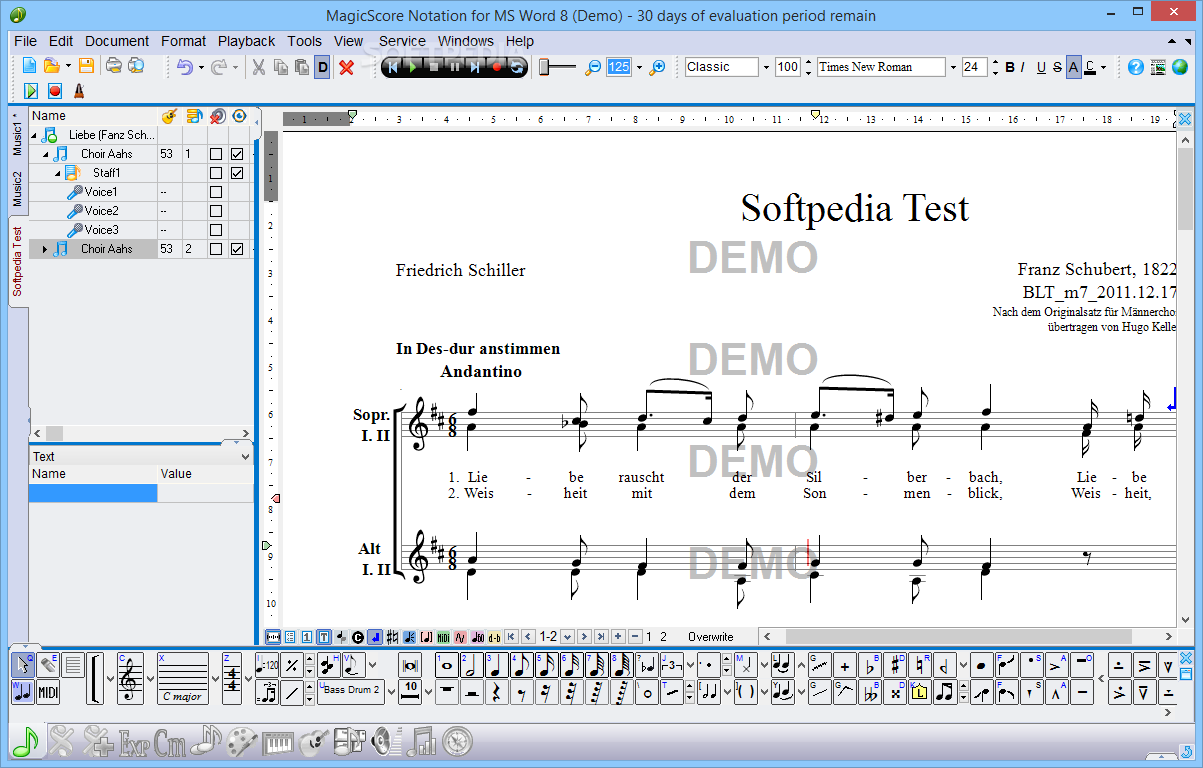Open the Playback menu

[246, 41]
